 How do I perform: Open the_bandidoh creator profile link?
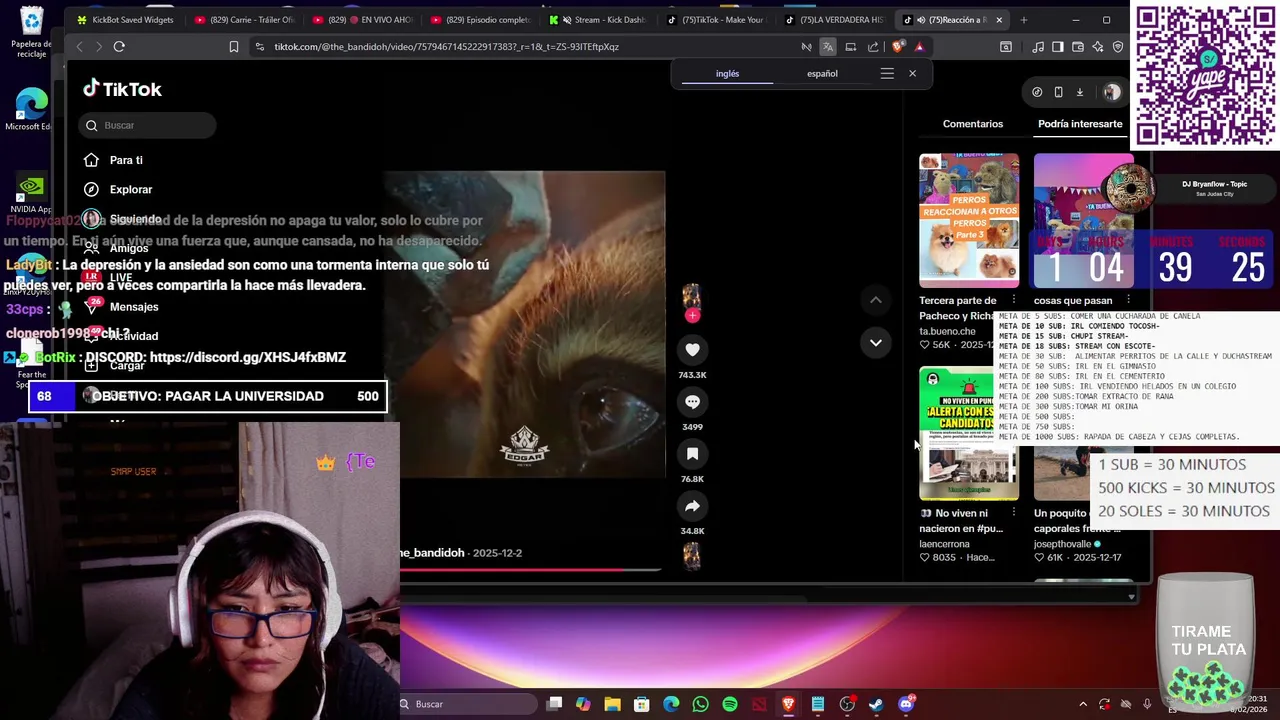tap(432, 553)
